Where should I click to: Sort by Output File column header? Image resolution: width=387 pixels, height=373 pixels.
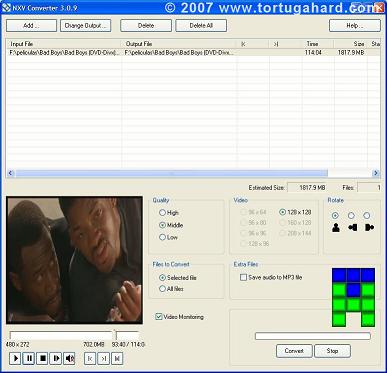pyautogui.click(x=179, y=44)
